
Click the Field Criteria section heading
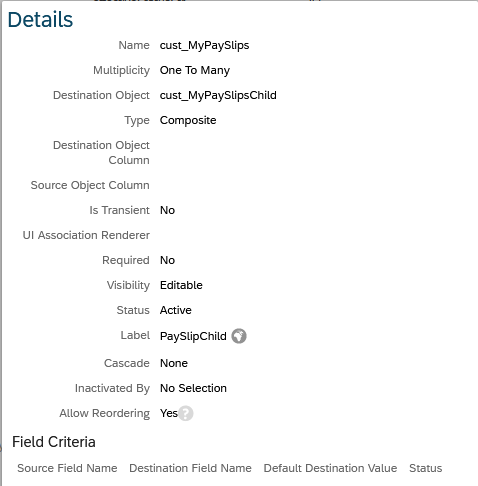(x=54, y=442)
